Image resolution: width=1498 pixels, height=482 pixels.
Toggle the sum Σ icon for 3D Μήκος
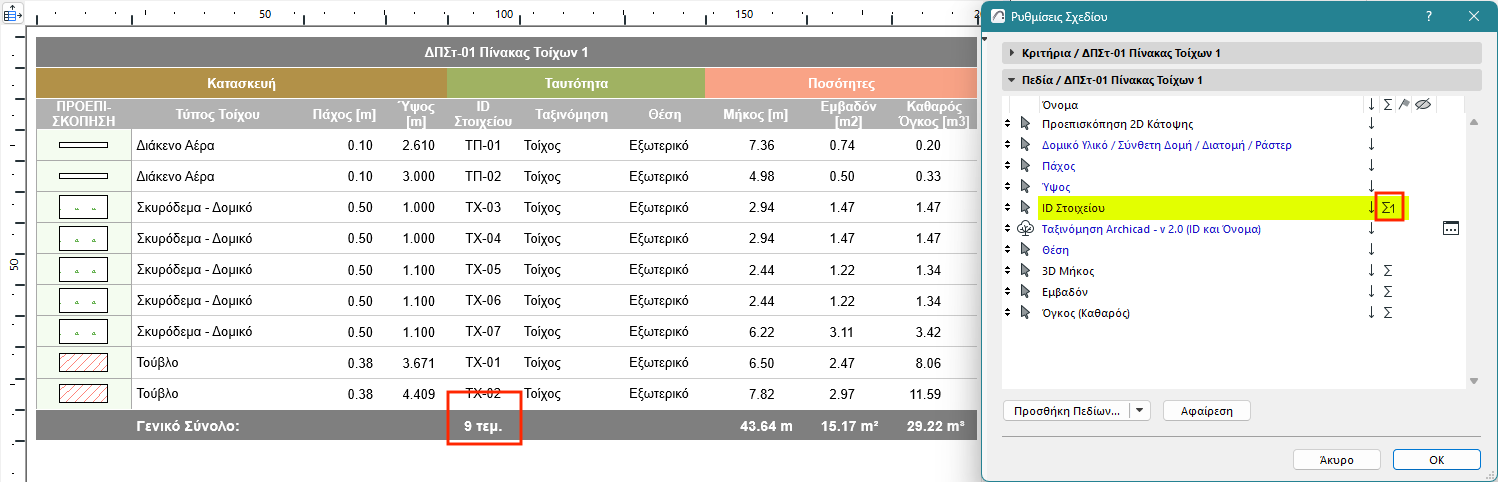click(1387, 271)
